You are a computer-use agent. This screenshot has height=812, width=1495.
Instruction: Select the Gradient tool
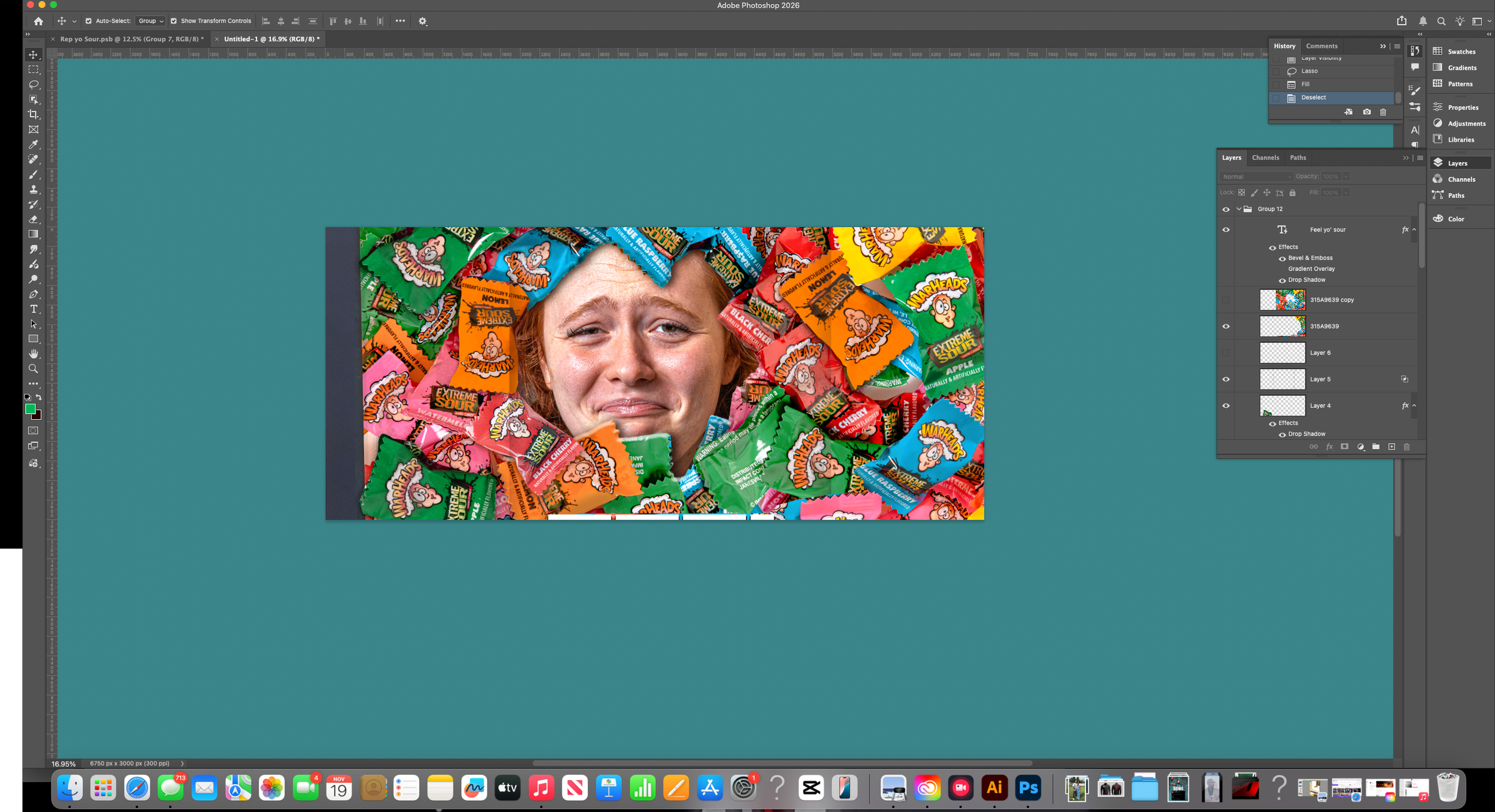pyautogui.click(x=33, y=234)
